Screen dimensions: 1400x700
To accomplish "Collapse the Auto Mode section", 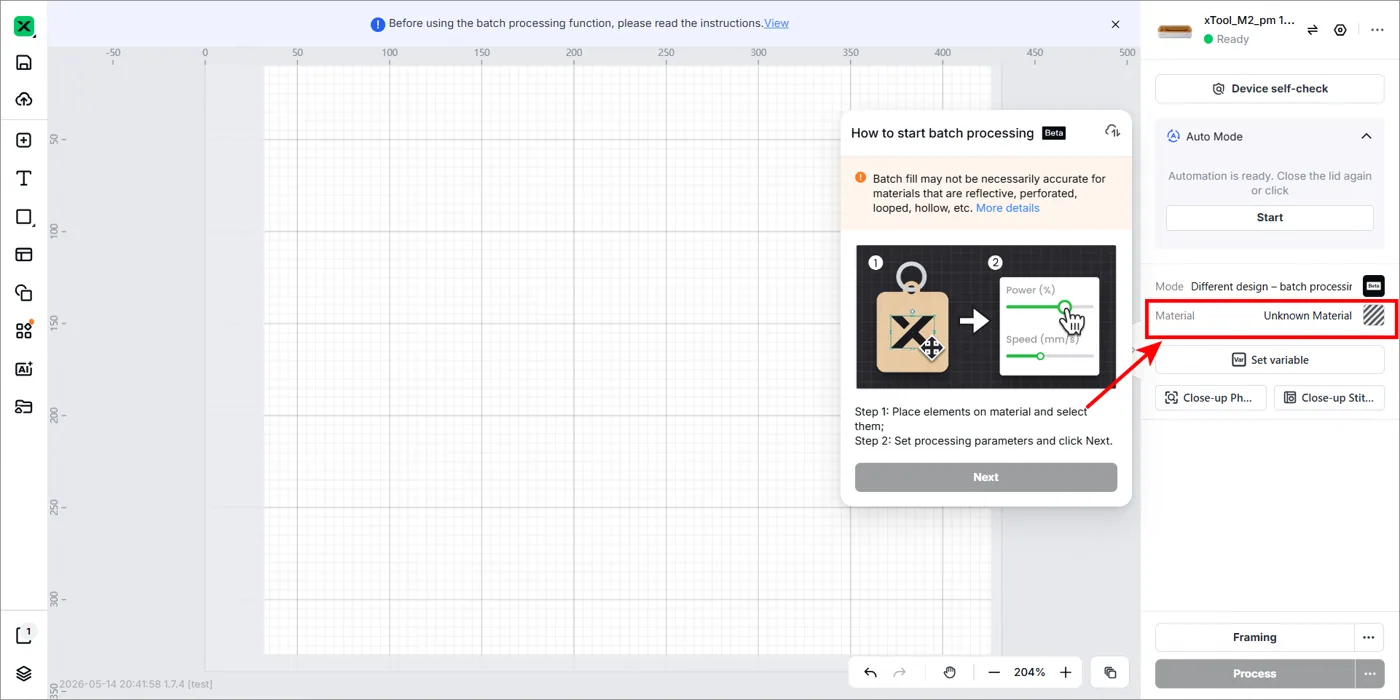I will click(x=1366, y=136).
